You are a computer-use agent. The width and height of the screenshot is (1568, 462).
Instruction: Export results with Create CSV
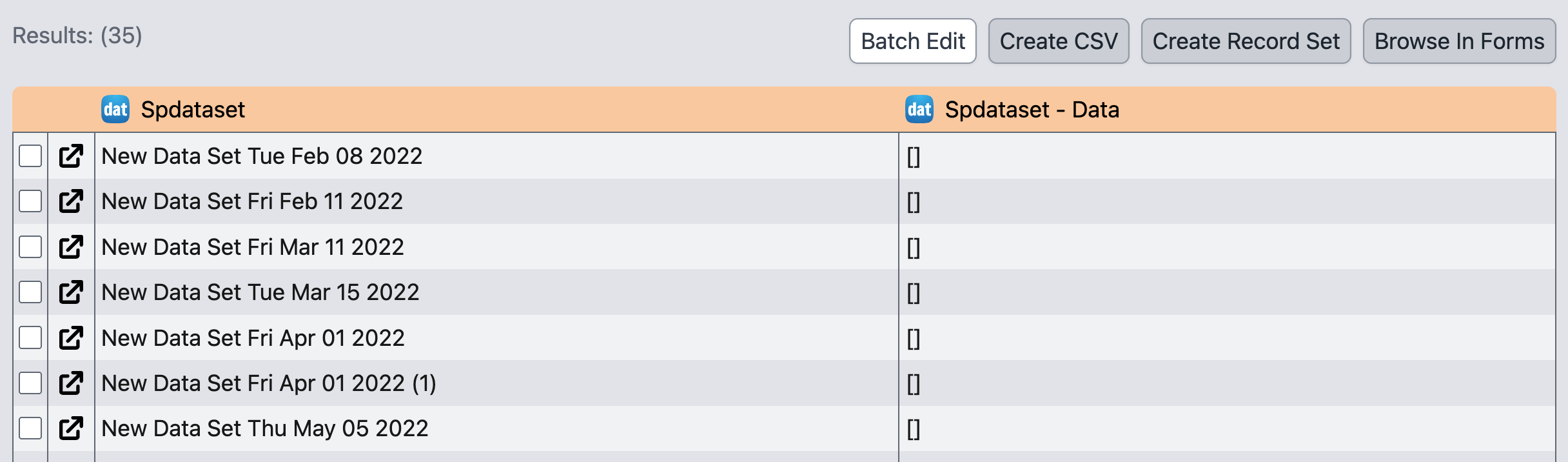coord(1058,41)
